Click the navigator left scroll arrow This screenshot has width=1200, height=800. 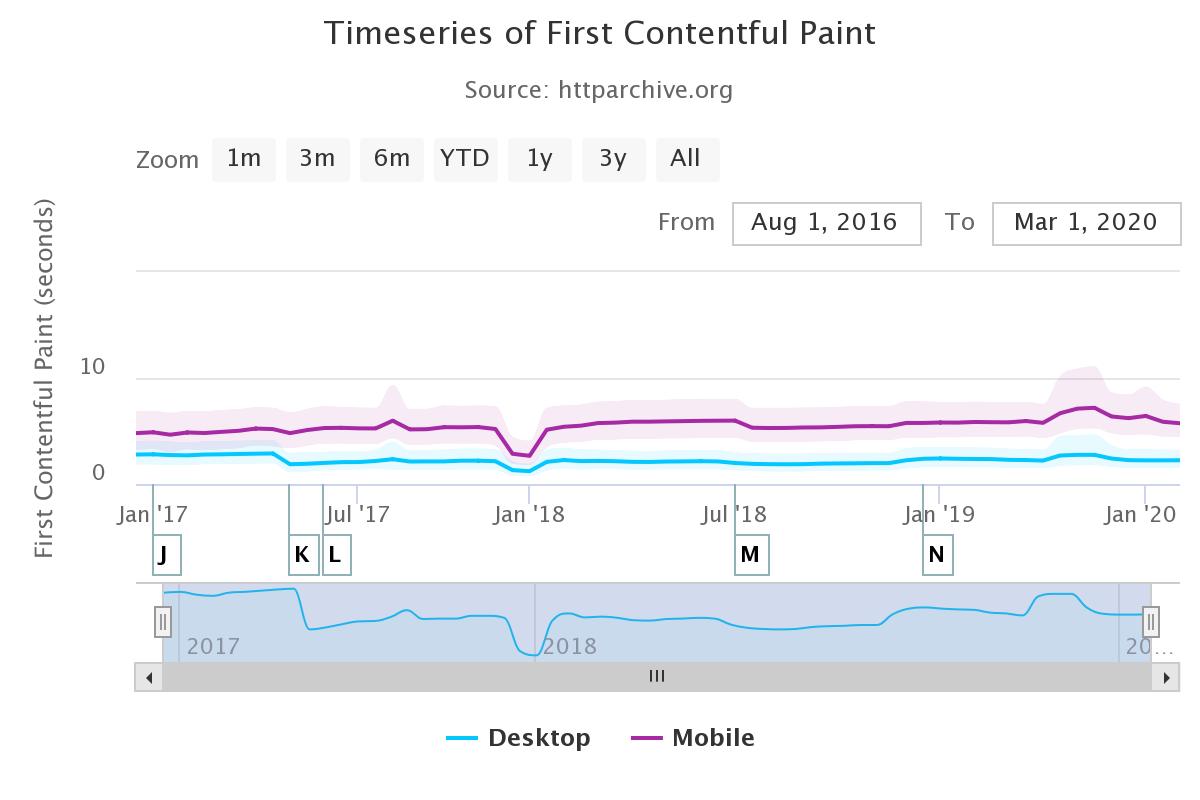149,677
